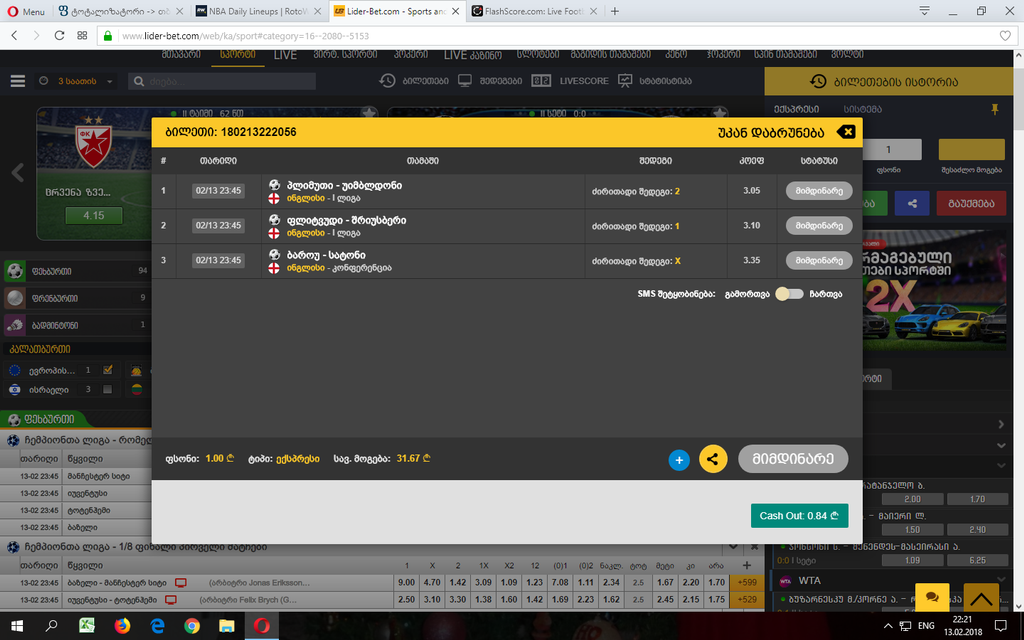This screenshot has height=640, width=1024.
Task: Click the red გაუქმება cancel button
Action: 970,203
